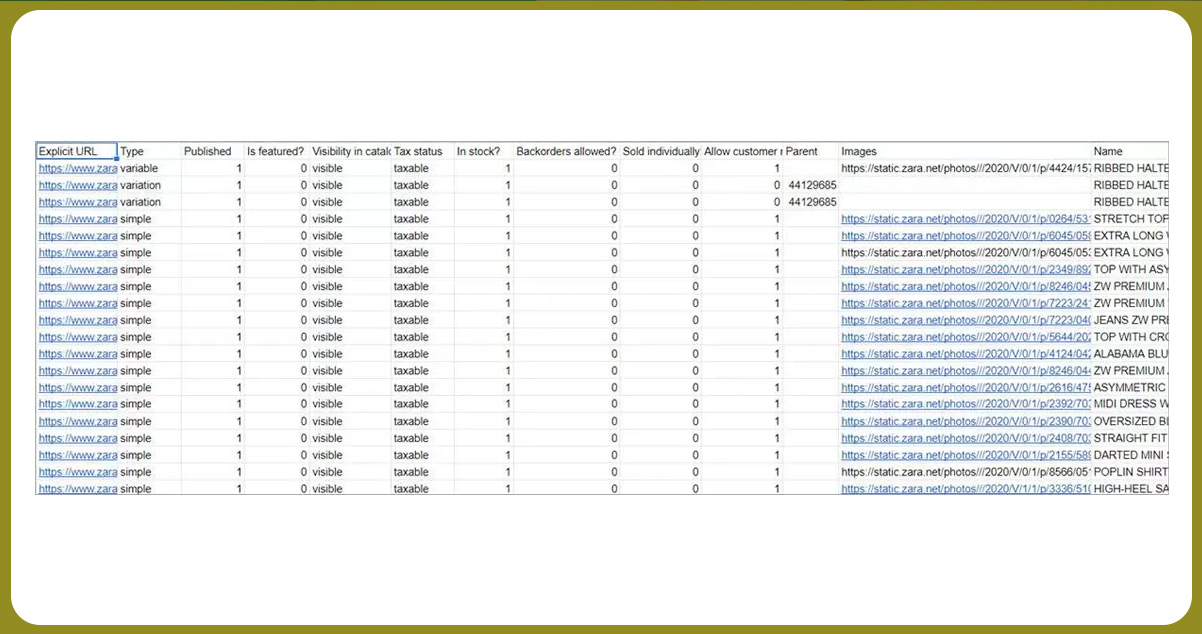Click the TOP WITH CRO name cell
The height and width of the screenshot is (634, 1202).
point(1130,337)
